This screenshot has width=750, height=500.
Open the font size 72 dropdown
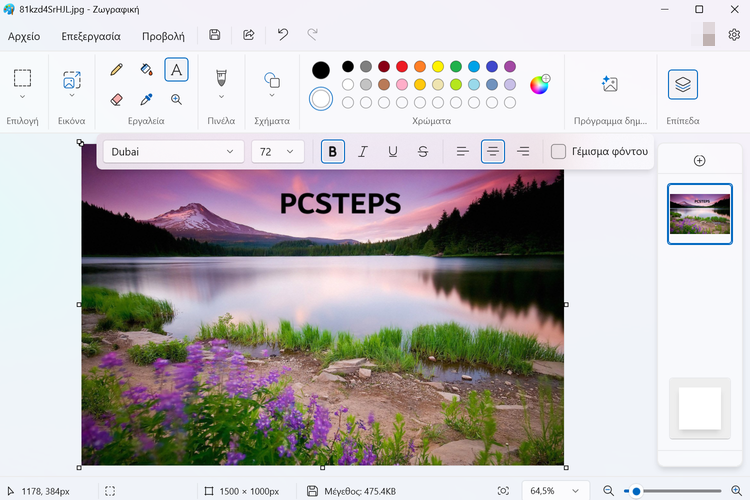[277, 152]
